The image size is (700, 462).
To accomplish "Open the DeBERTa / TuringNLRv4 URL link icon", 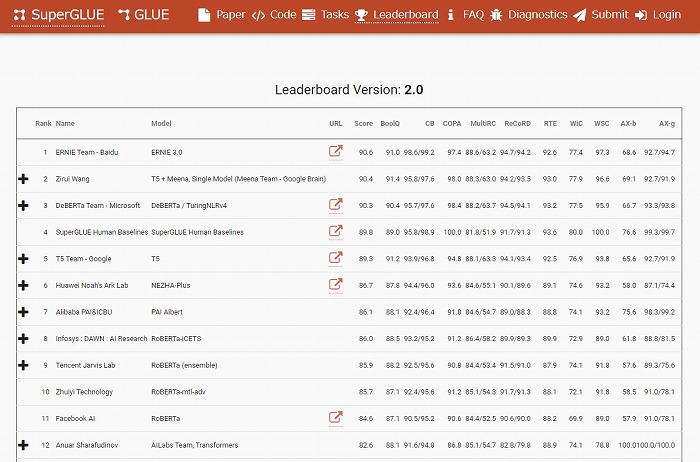I will tap(336, 204).
